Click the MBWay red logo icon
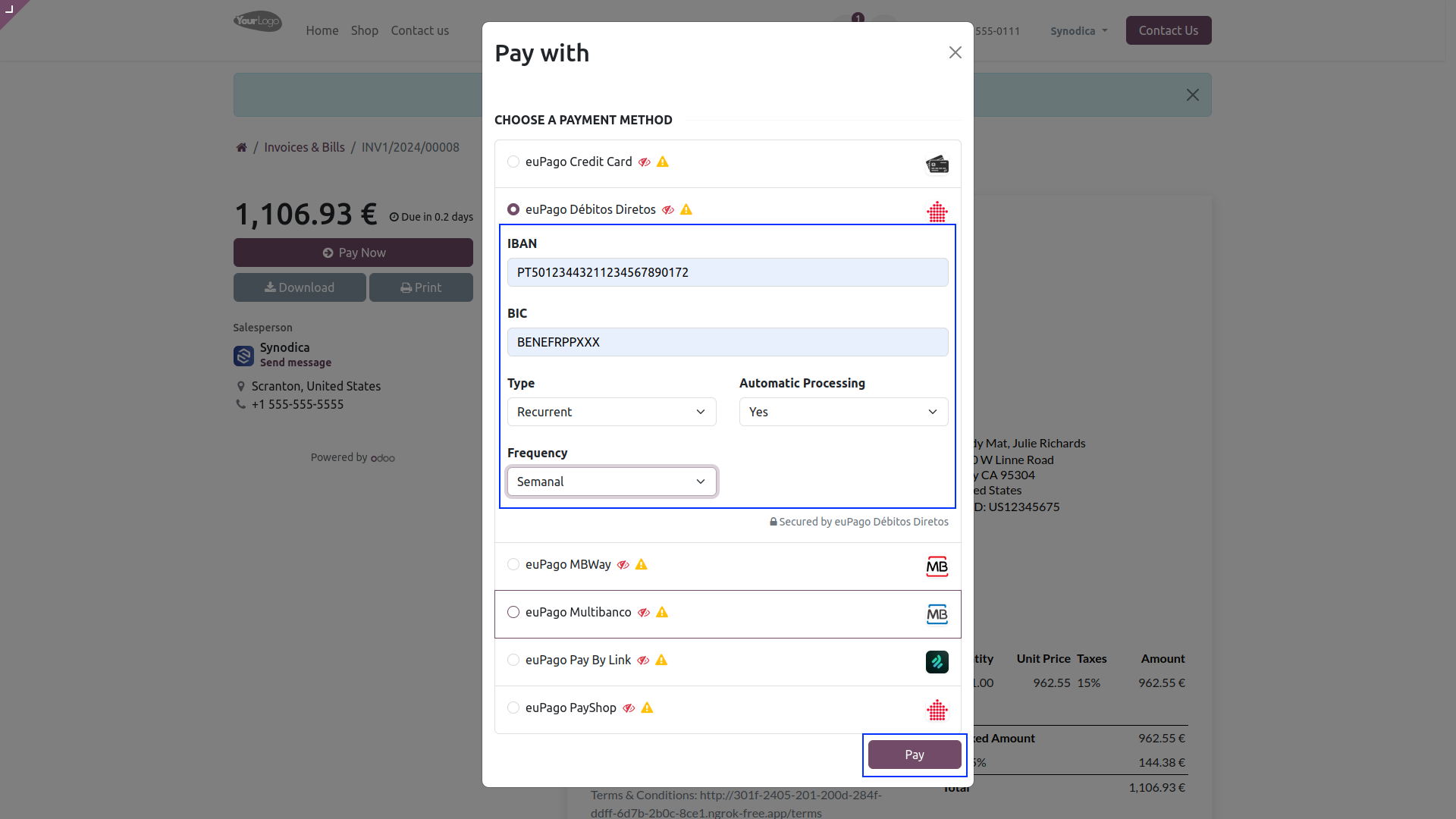The height and width of the screenshot is (819, 1456). coord(937,566)
